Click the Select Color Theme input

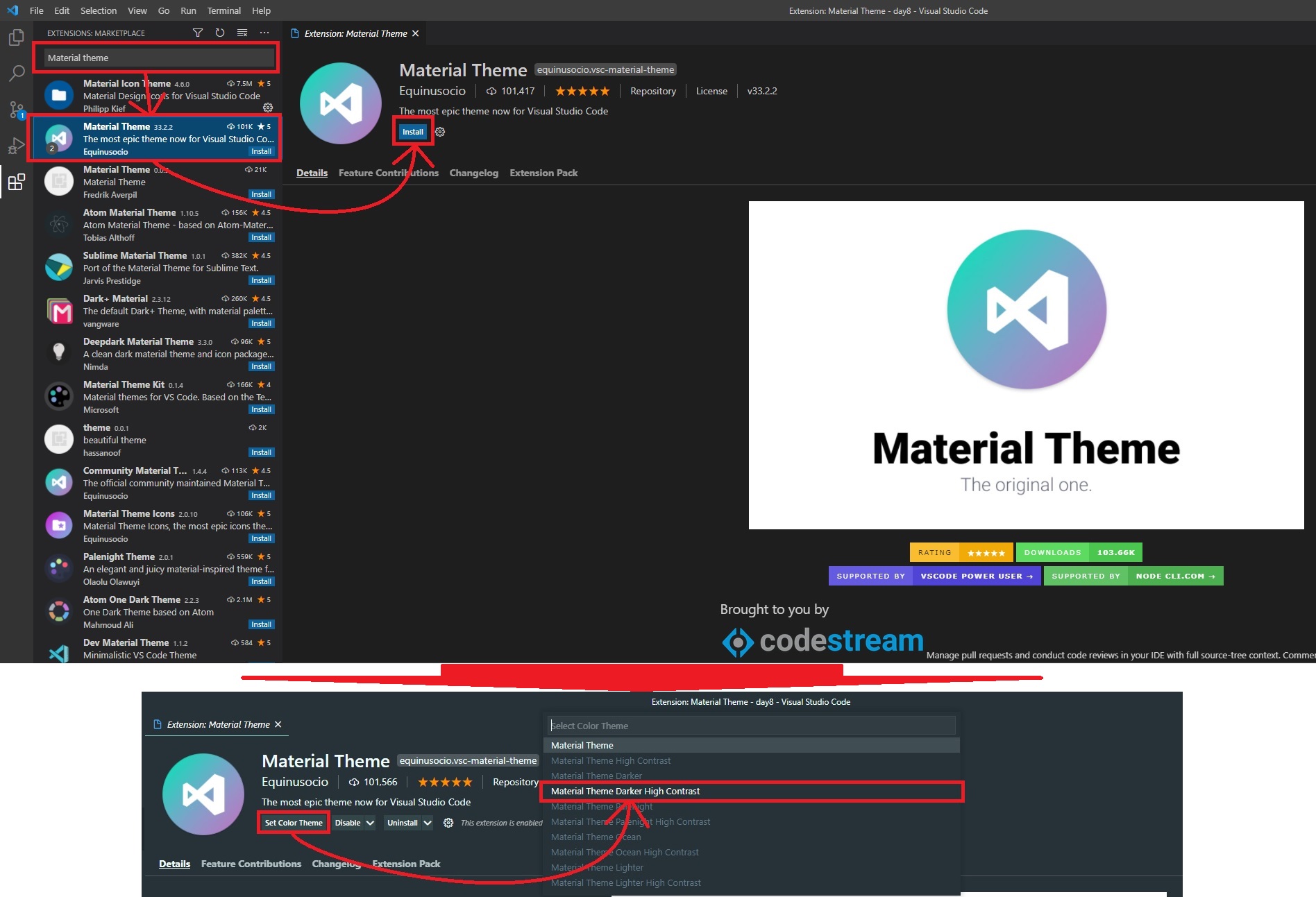[x=752, y=726]
